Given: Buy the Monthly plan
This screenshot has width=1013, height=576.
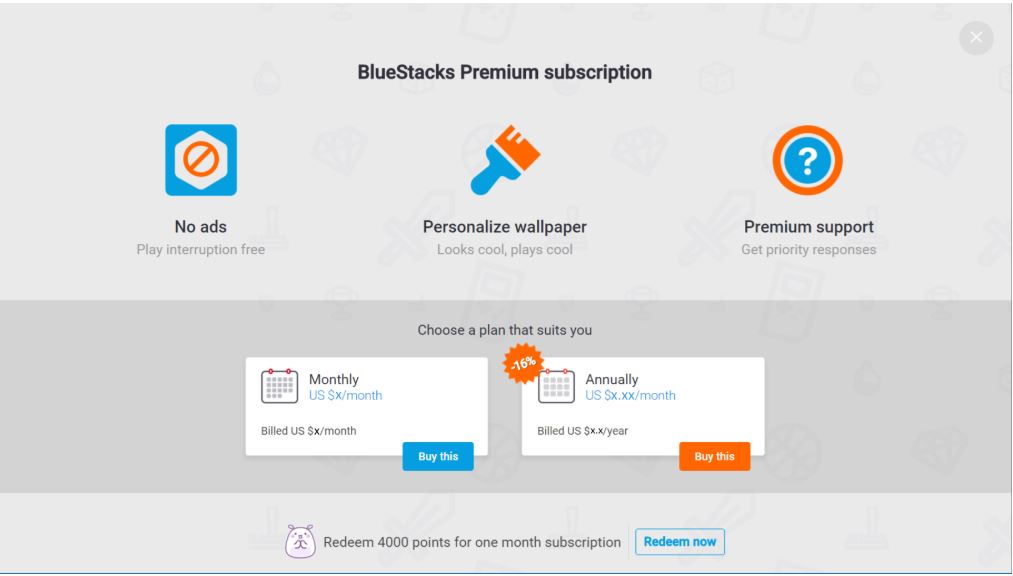Looking at the screenshot, I should (438, 456).
